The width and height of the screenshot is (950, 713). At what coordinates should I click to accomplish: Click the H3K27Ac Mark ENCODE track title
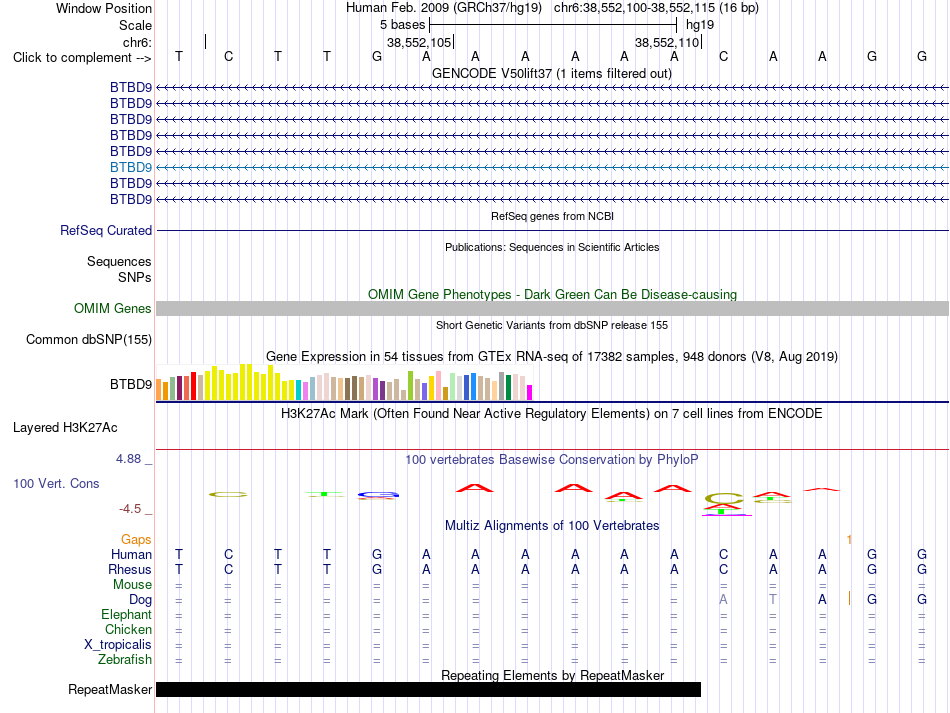[x=552, y=414]
